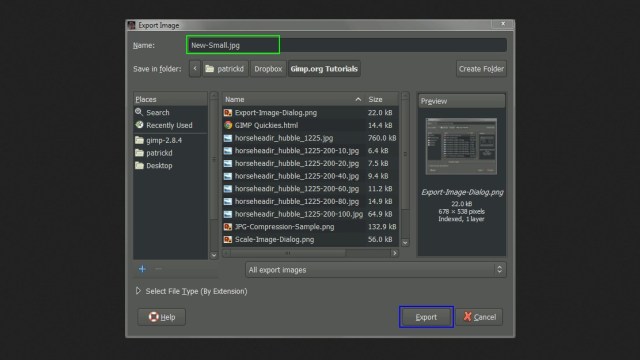Click the file list down scroll arrow

pyautogui.click(x=405, y=242)
